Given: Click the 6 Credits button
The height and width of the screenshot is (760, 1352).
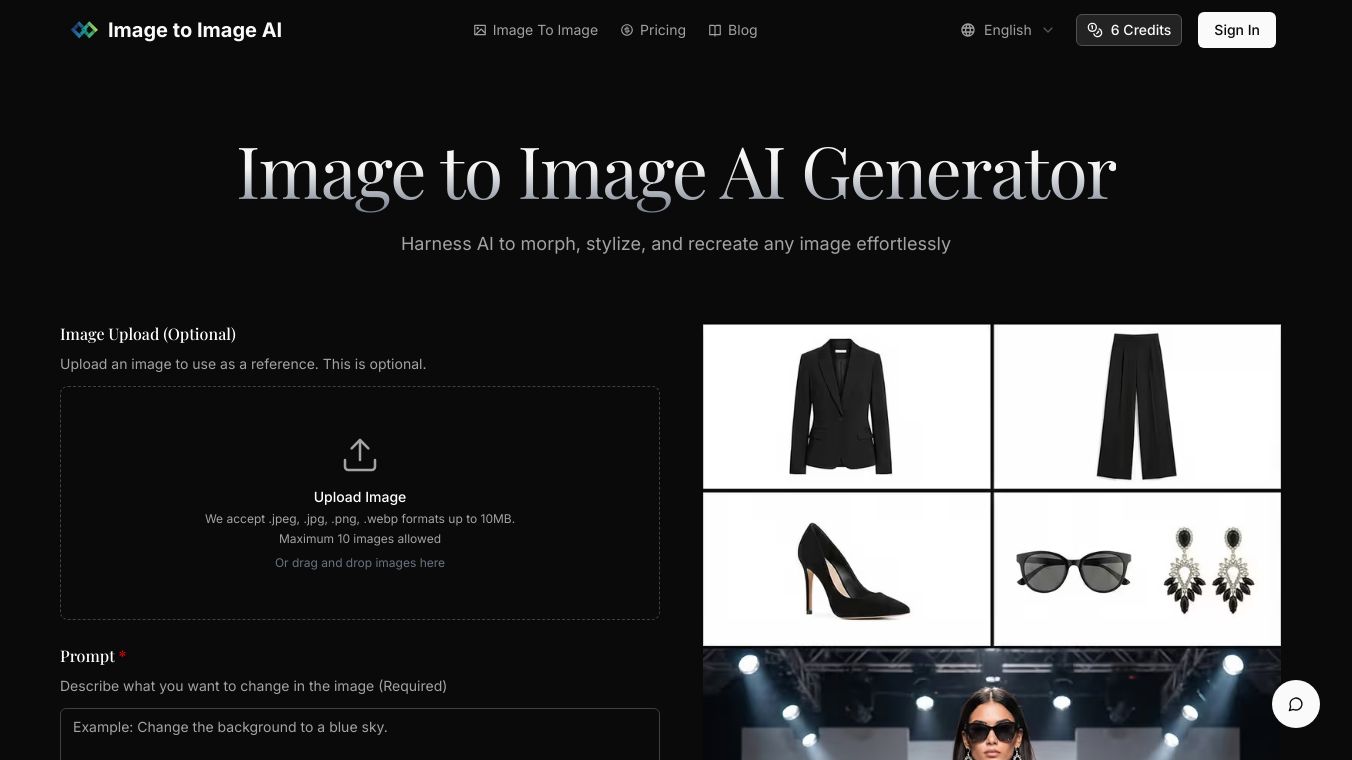Looking at the screenshot, I should (x=1128, y=30).
